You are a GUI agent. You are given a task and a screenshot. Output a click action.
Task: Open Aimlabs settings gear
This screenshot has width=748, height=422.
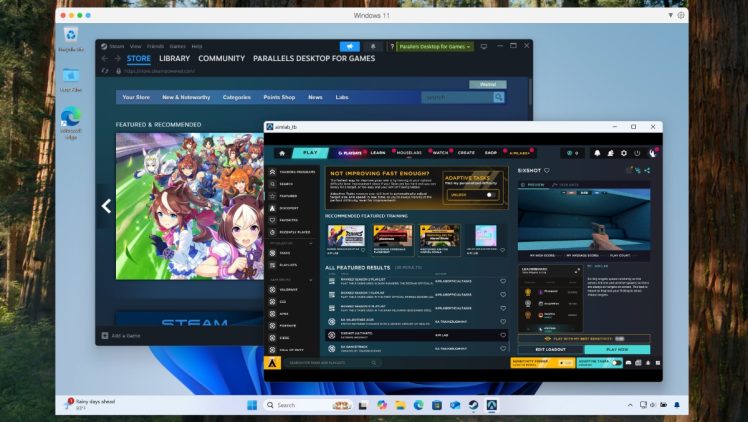[x=622, y=153]
